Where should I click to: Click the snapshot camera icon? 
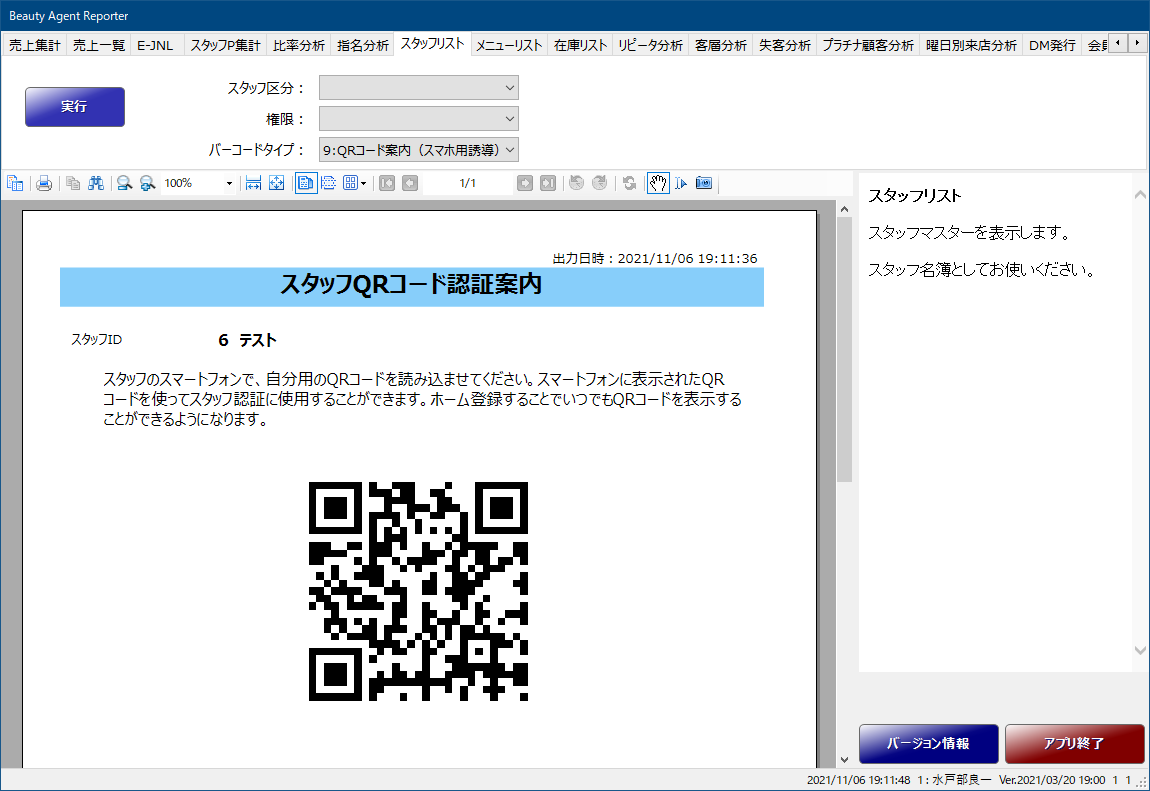click(x=704, y=183)
